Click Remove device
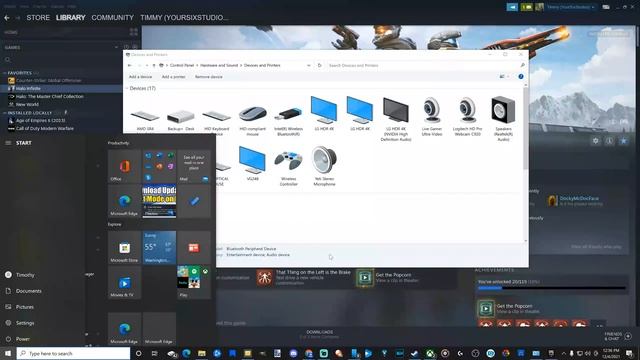The image size is (640, 360). point(209,77)
